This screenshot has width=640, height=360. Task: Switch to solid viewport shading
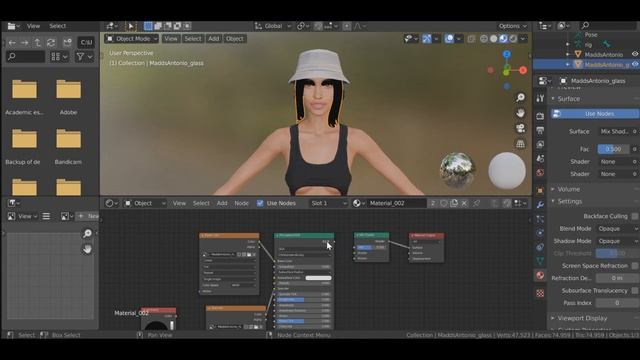(493, 39)
